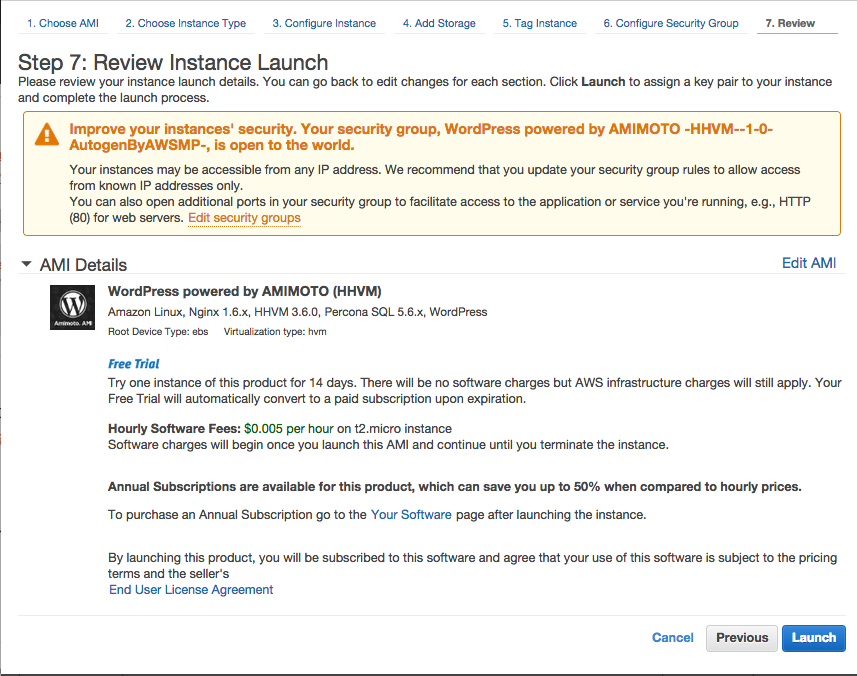Open the End User License Agreement
The width and height of the screenshot is (857, 676).
click(191, 590)
